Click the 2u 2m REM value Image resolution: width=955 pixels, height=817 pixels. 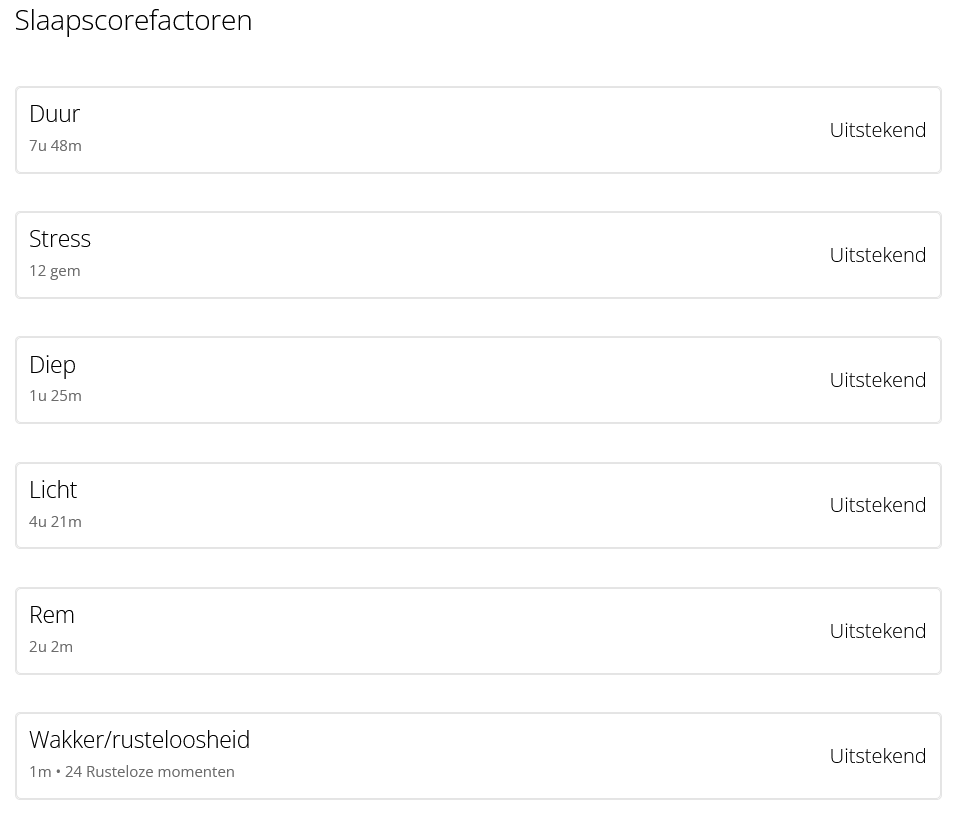[x=51, y=647]
